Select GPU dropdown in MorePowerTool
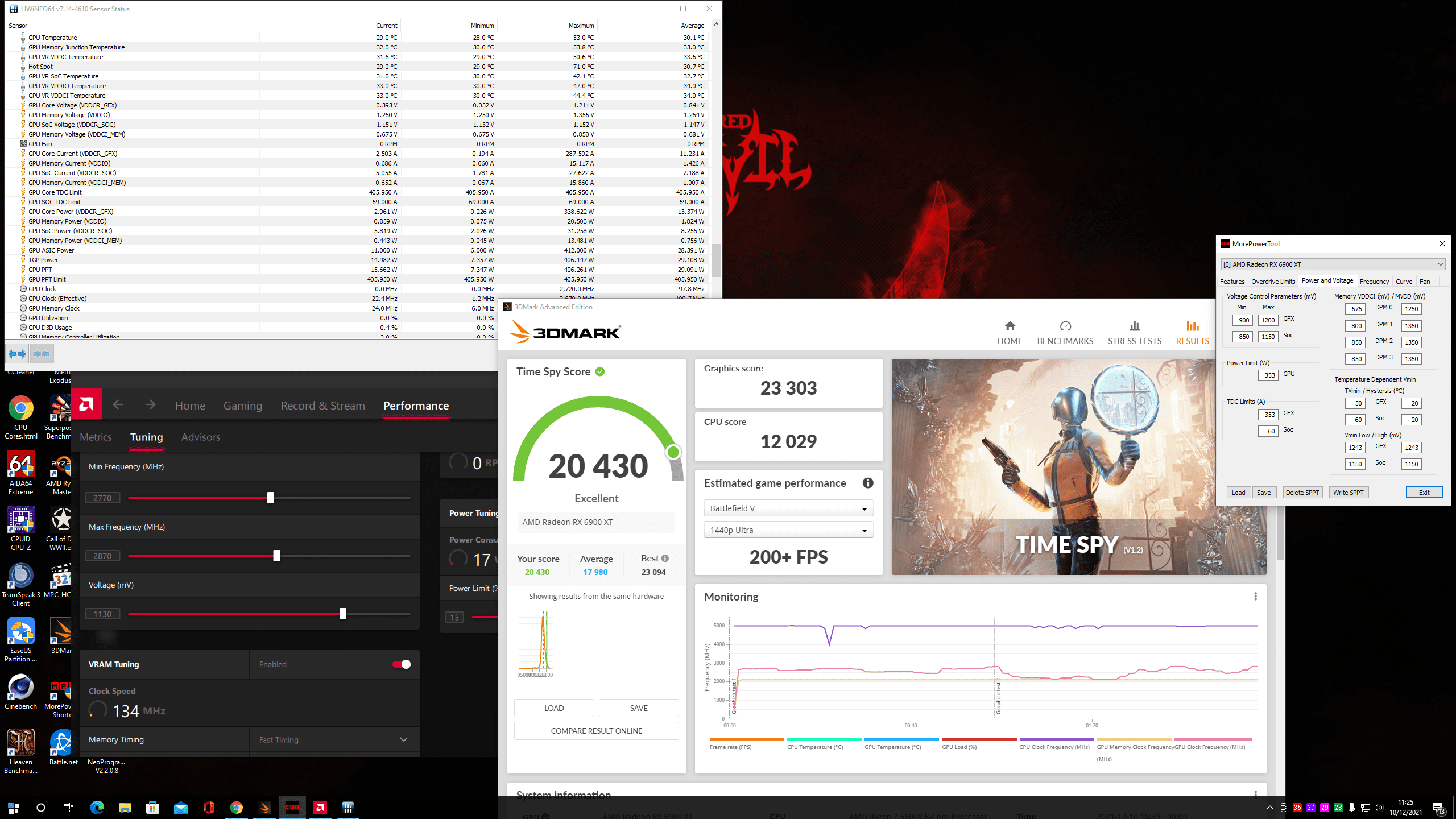 tap(1333, 264)
